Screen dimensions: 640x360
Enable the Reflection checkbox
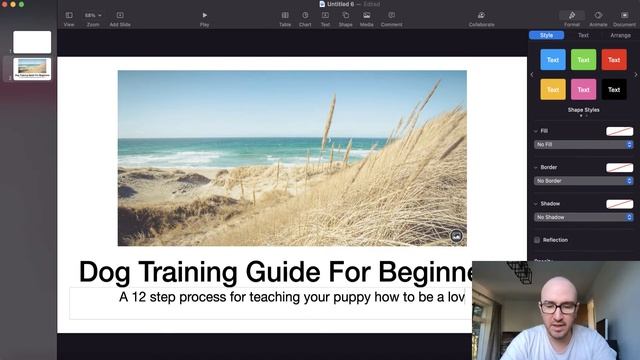click(x=537, y=240)
